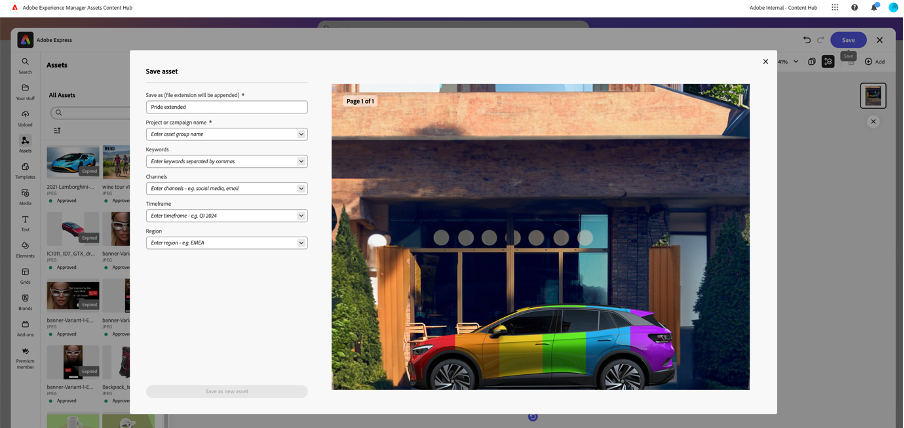904x428 pixels.
Task: Select the page thumbnail on the right
Action: [873, 96]
